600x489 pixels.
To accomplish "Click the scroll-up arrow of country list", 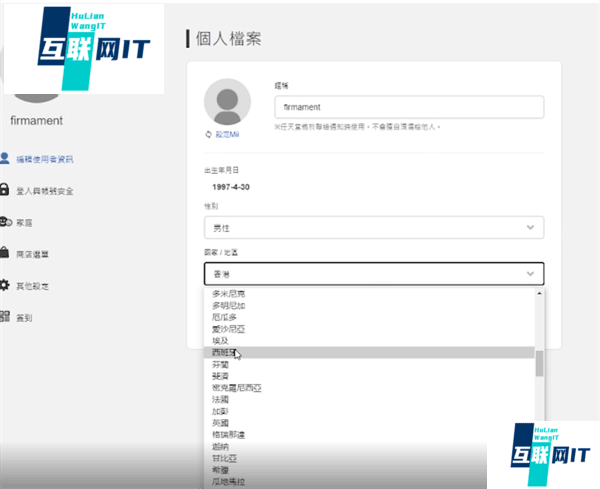I will tap(540, 293).
